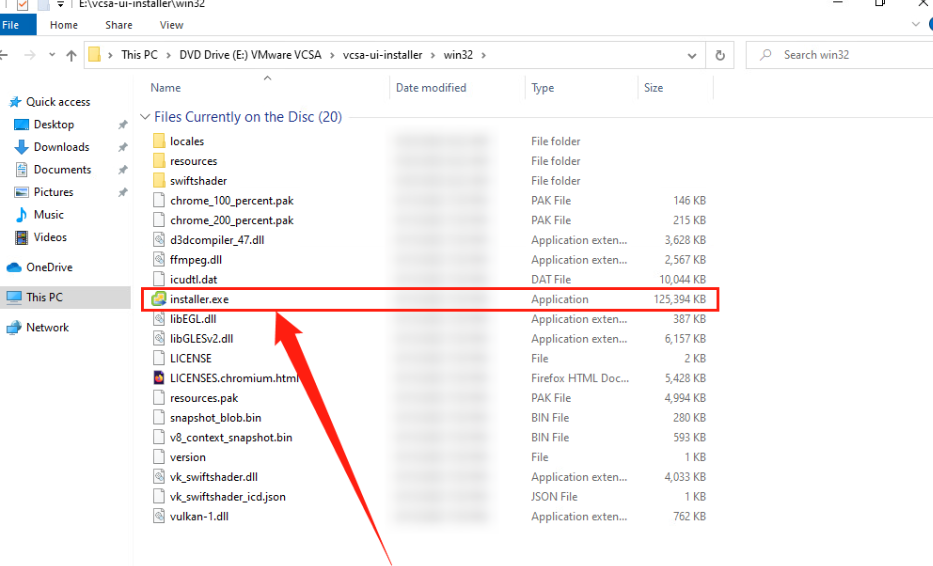
Task: Select chrome_100_percent.pak file
Action: (x=231, y=201)
